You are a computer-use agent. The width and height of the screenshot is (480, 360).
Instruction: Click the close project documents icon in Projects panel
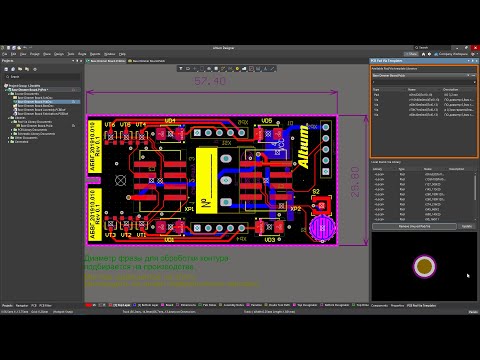click(27, 69)
